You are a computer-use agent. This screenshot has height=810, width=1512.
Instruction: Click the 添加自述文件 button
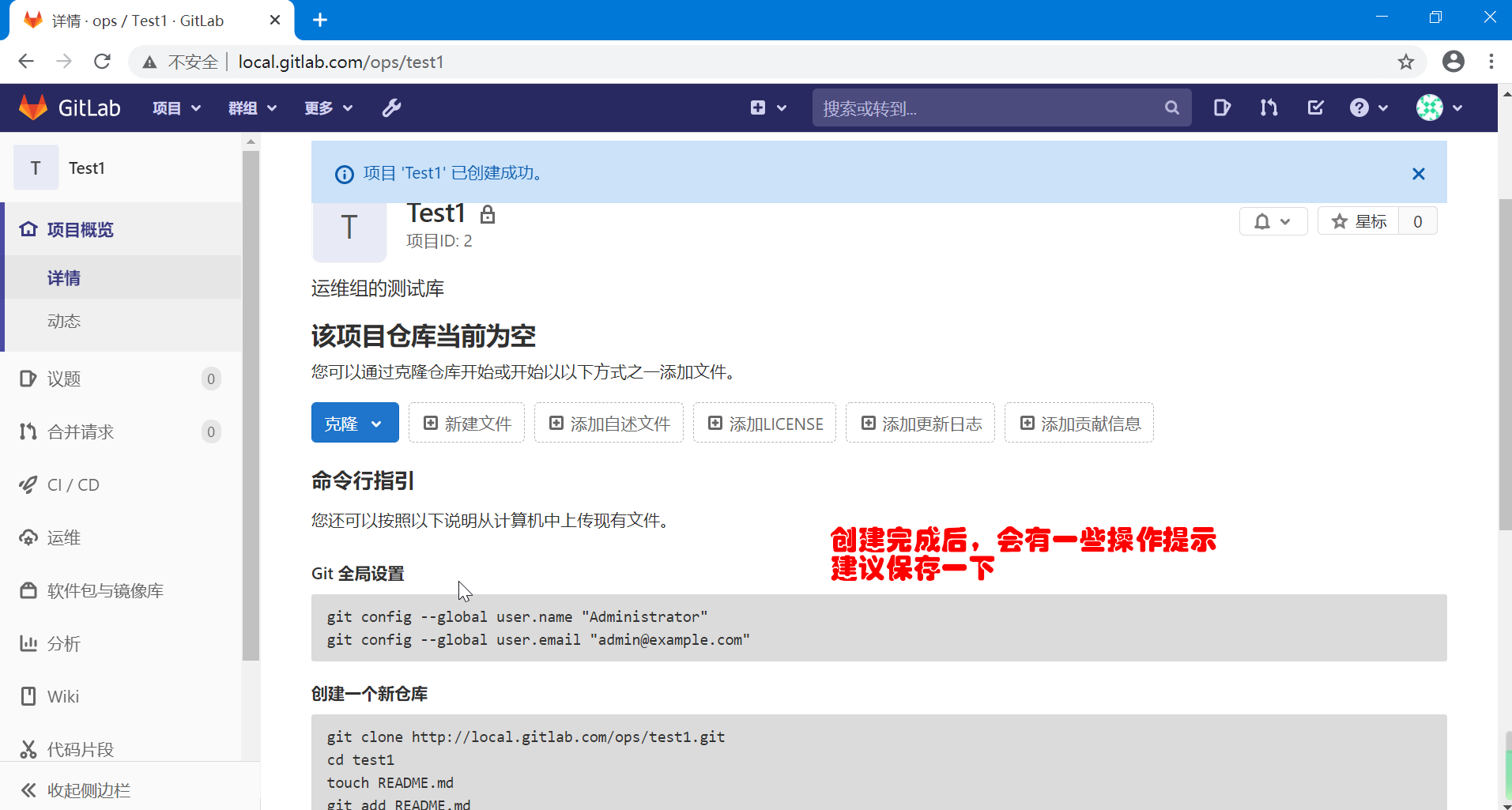point(609,423)
